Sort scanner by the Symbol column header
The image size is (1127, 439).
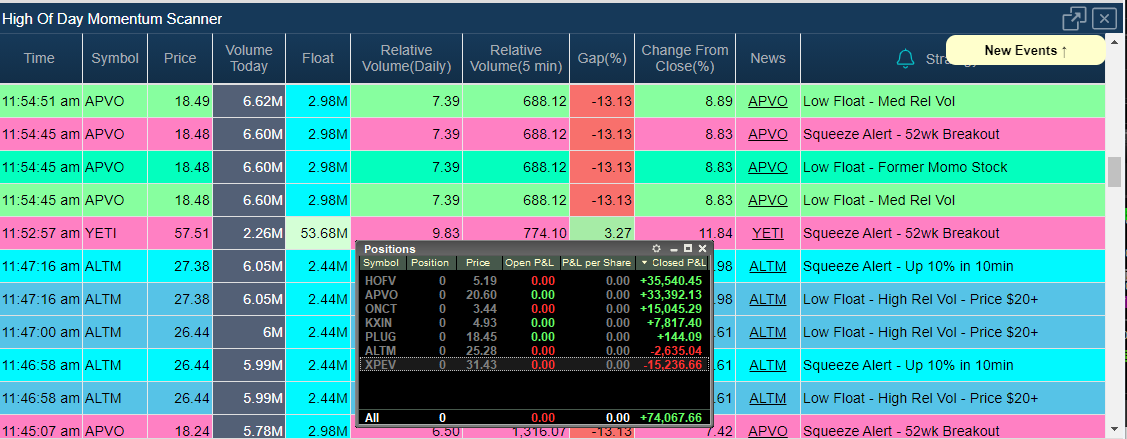(115, 58)
